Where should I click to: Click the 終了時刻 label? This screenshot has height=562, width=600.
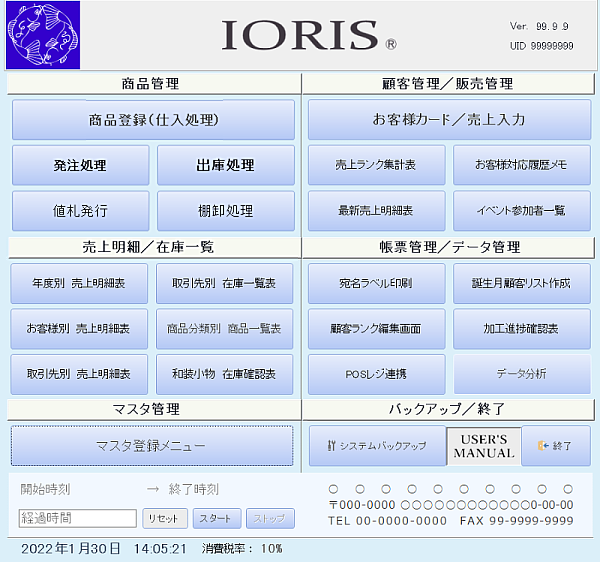[x=194, y=489]
